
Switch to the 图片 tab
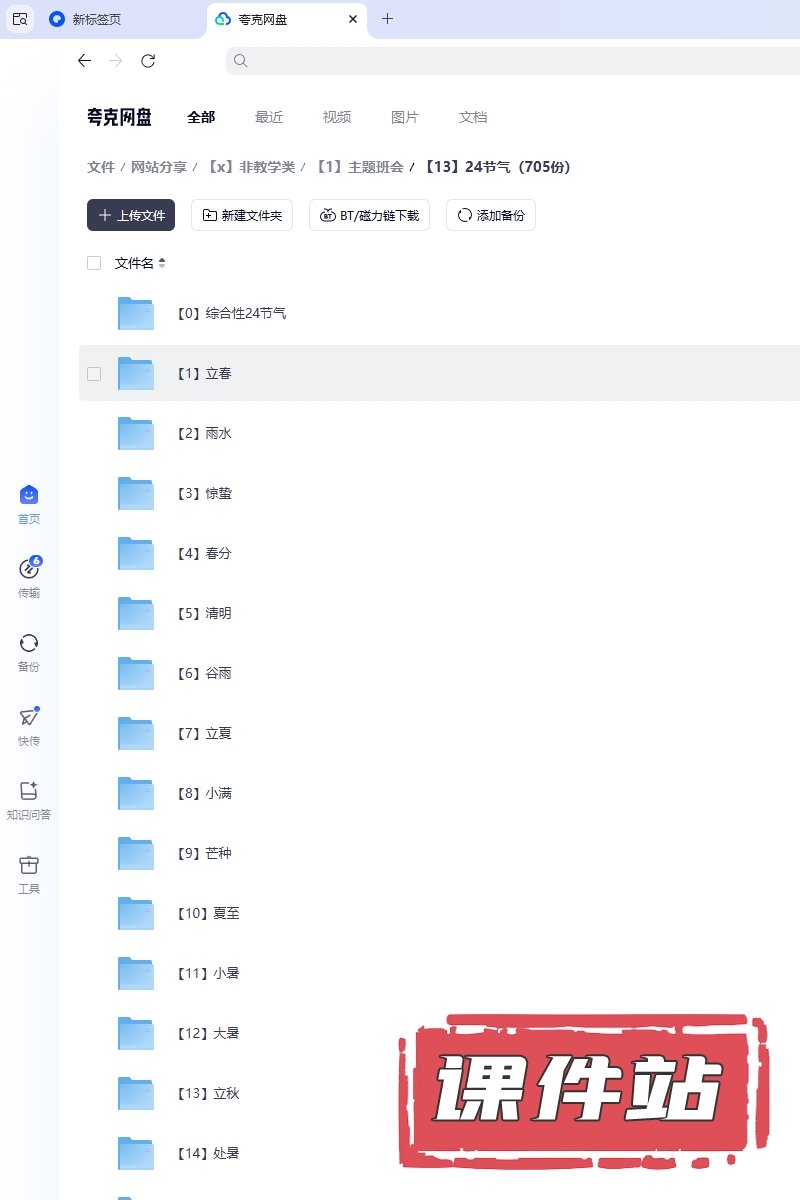(x=405, y=117)
